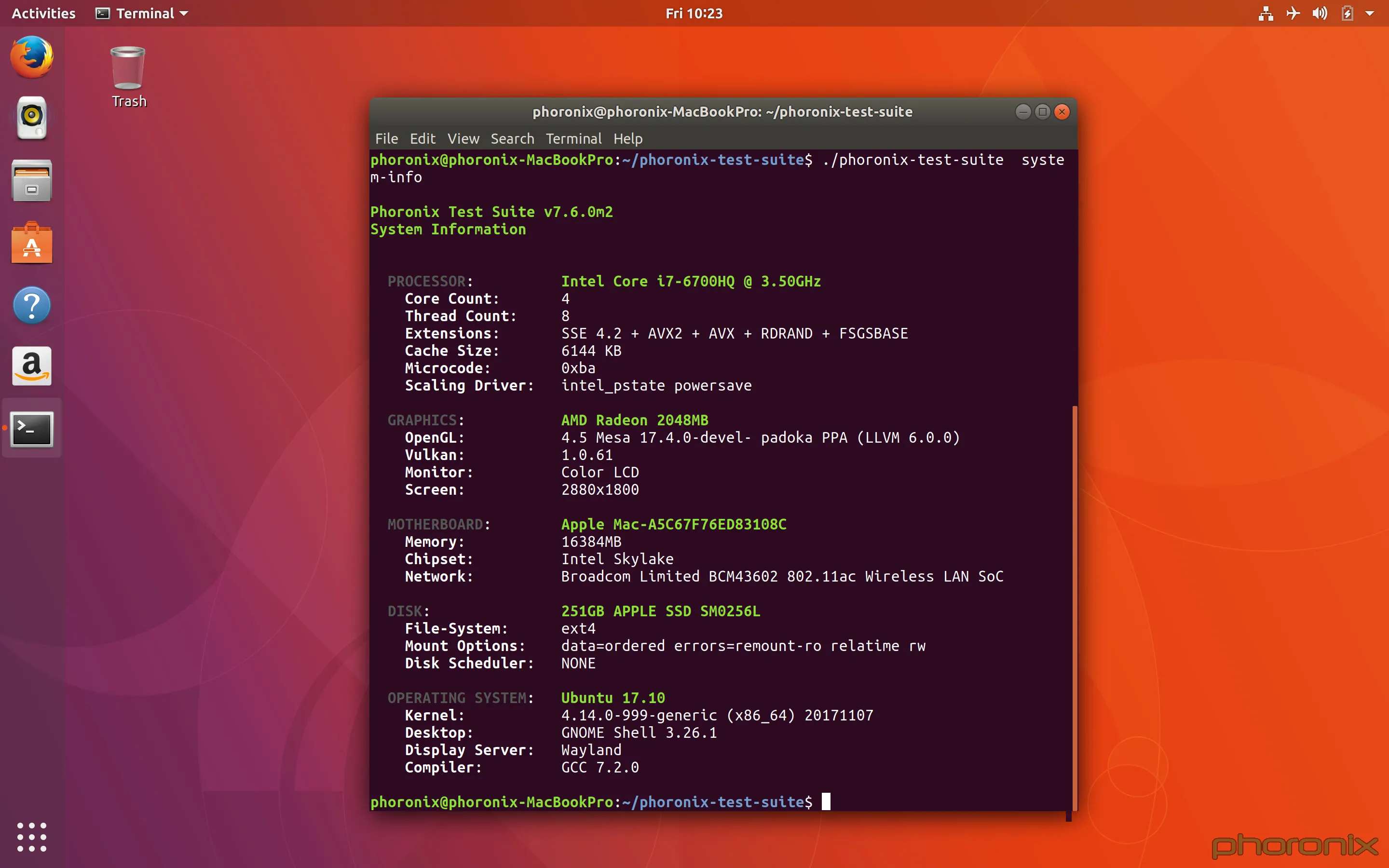Open the File menu in terminal
This screenshot has width=1389, height=868.
click(386, 138)
